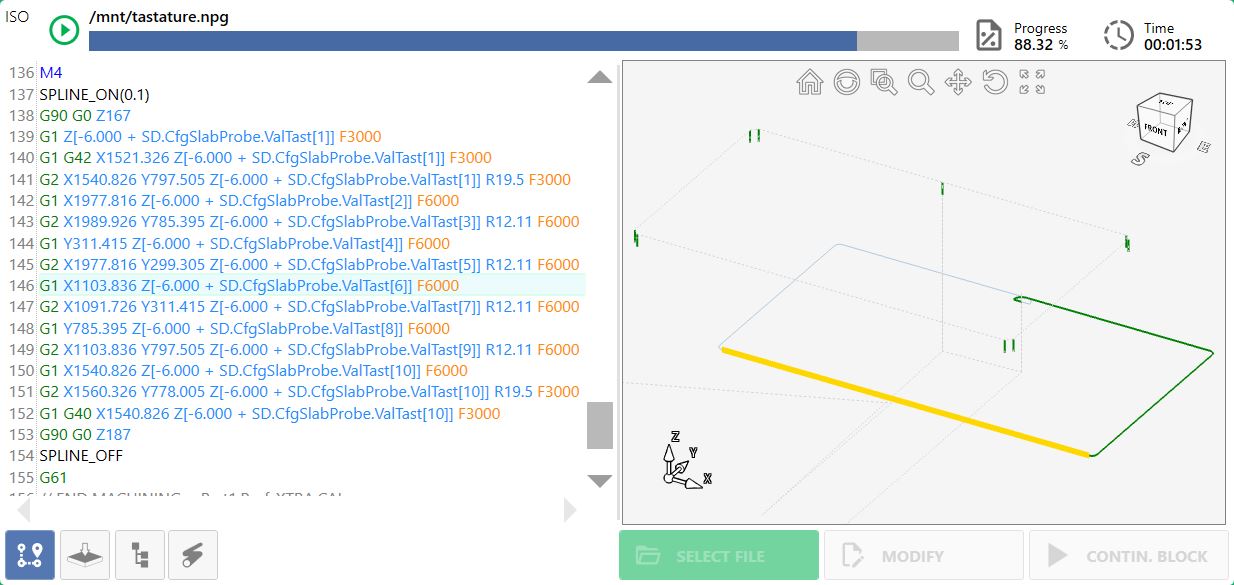This screenshot has width=1234, height=585.
Task: Open the tree structure view button
Action: click(x=140, y=555)
